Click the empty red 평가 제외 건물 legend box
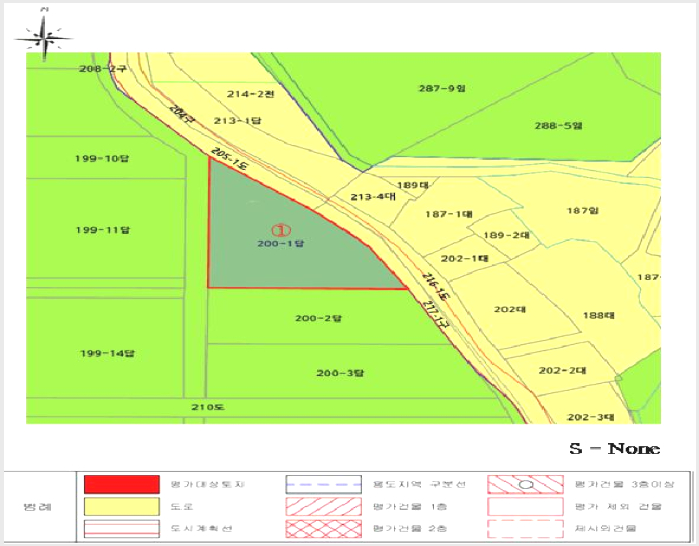The height and width of the screenshot is (546, 699). point(525,506)
